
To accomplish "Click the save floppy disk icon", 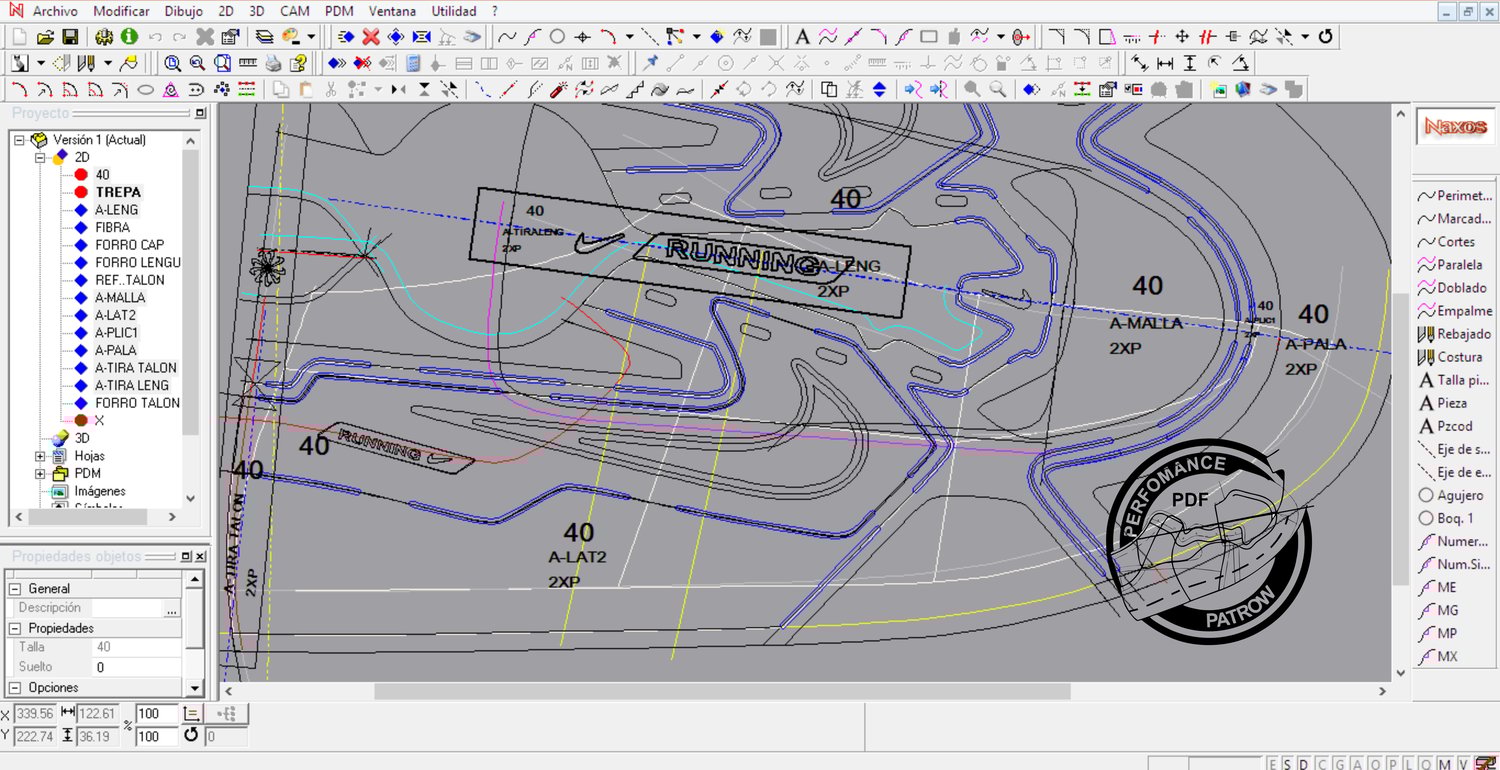I will pos(70,37).
